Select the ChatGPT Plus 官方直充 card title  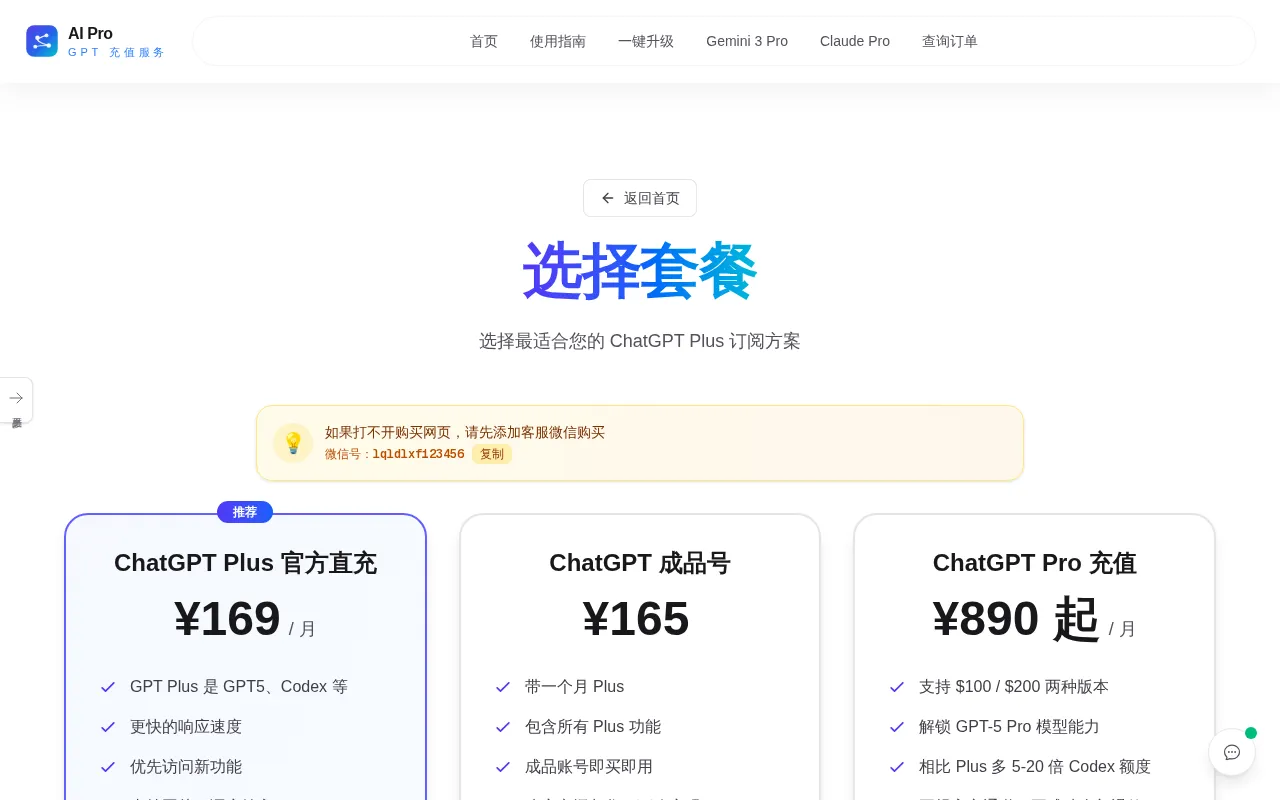[245, 563]
